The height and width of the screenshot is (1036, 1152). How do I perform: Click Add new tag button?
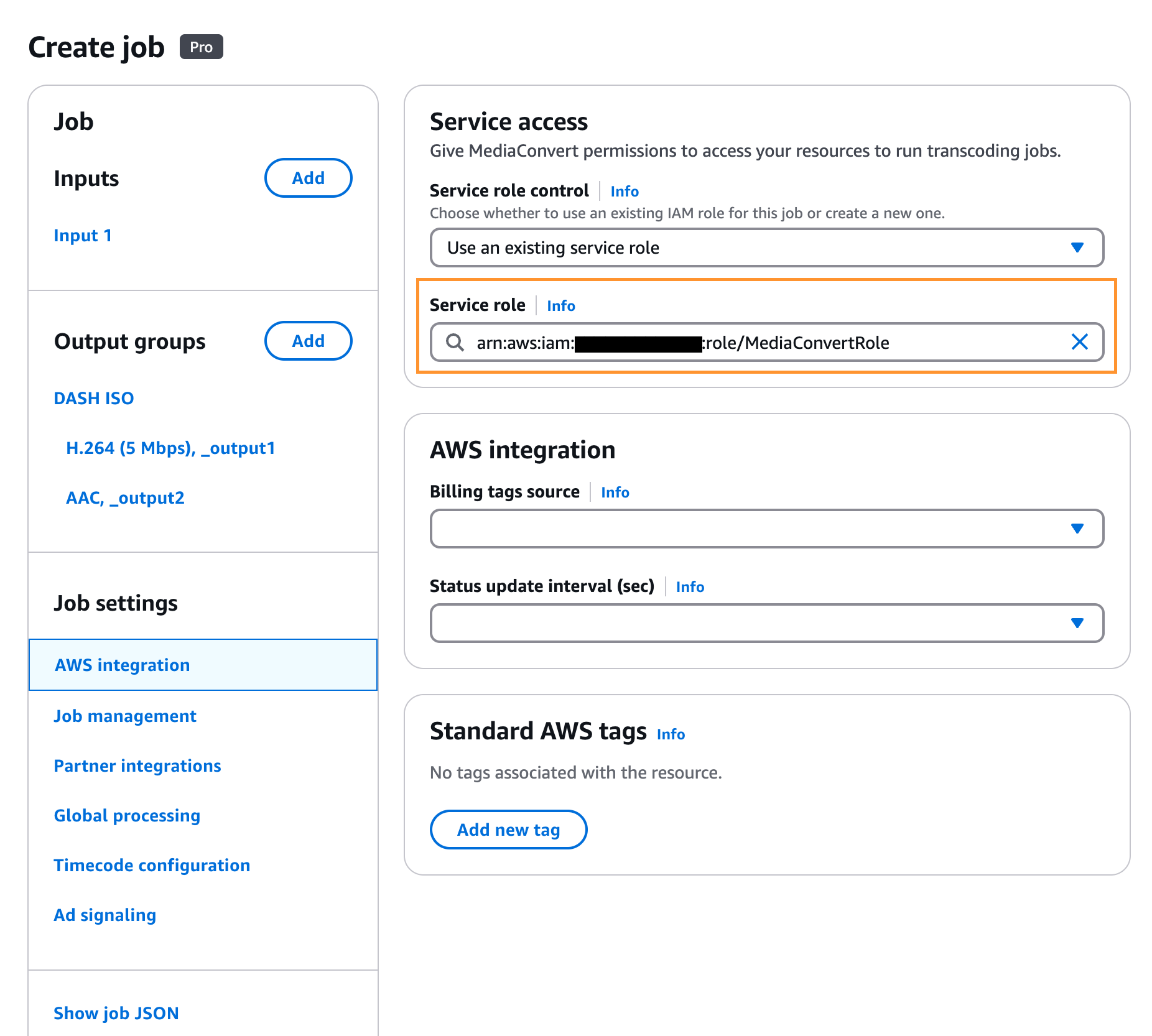[x=508, y=830]
